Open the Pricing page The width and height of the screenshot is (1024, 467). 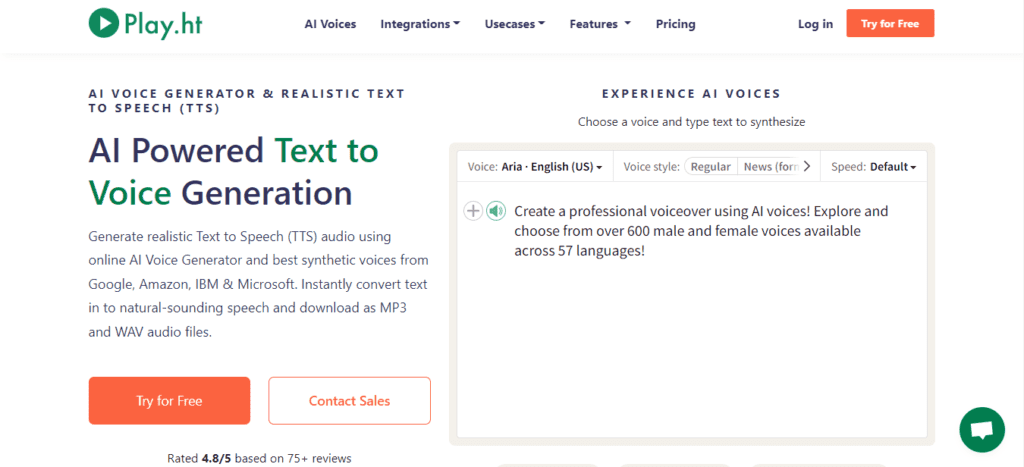675,24
